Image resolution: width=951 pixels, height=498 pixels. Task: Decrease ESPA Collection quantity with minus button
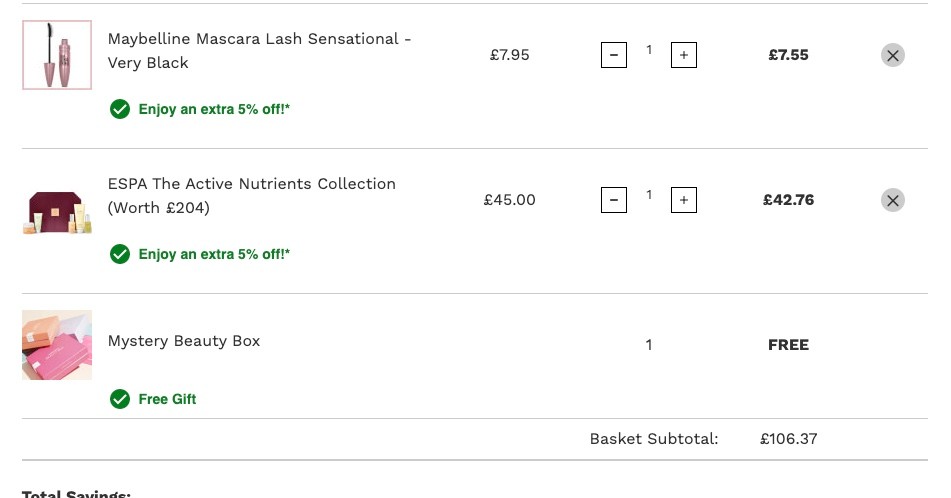(614, 200)
